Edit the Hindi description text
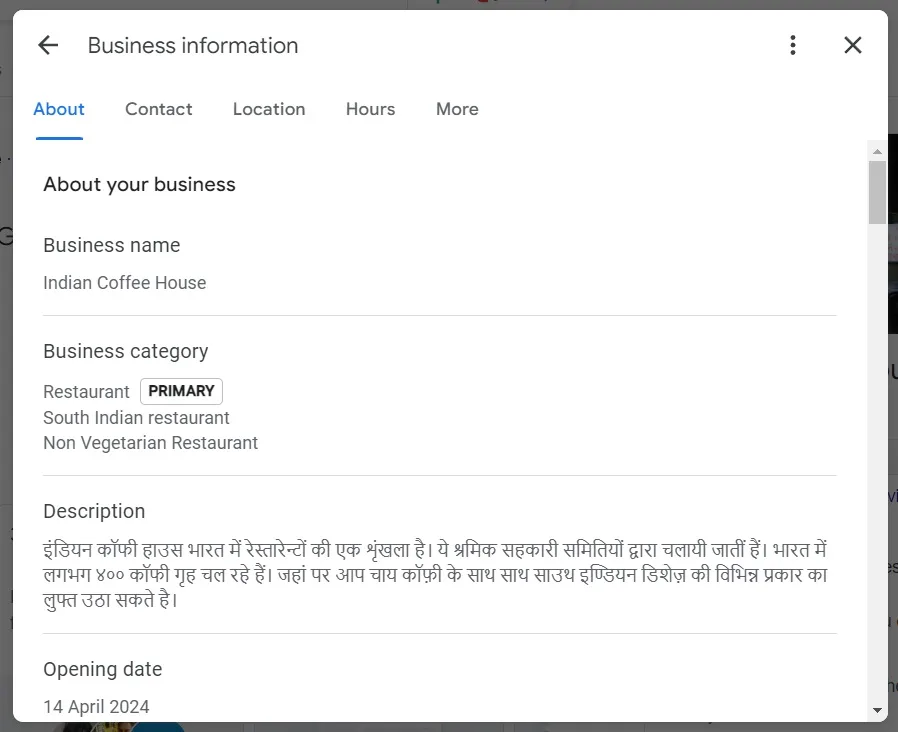This screenshot has width=898, height=732. 435,574
